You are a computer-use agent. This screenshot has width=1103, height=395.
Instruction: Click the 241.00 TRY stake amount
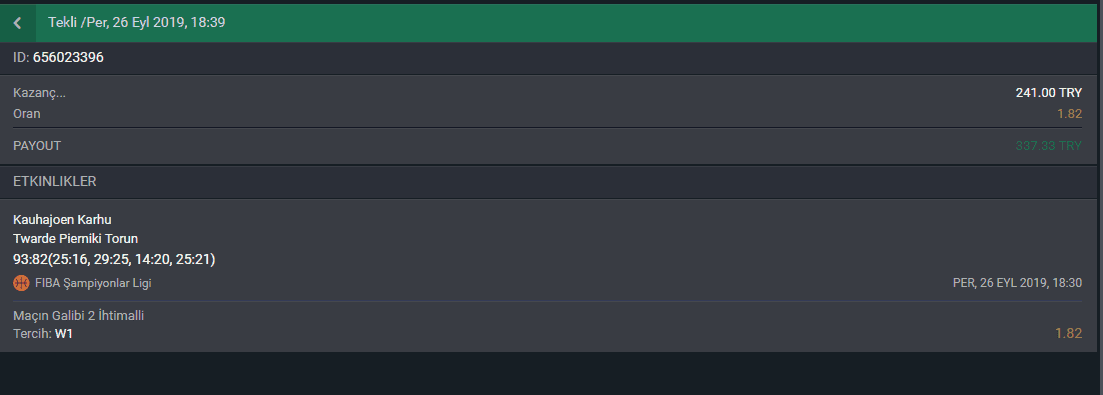(1048, 93)
